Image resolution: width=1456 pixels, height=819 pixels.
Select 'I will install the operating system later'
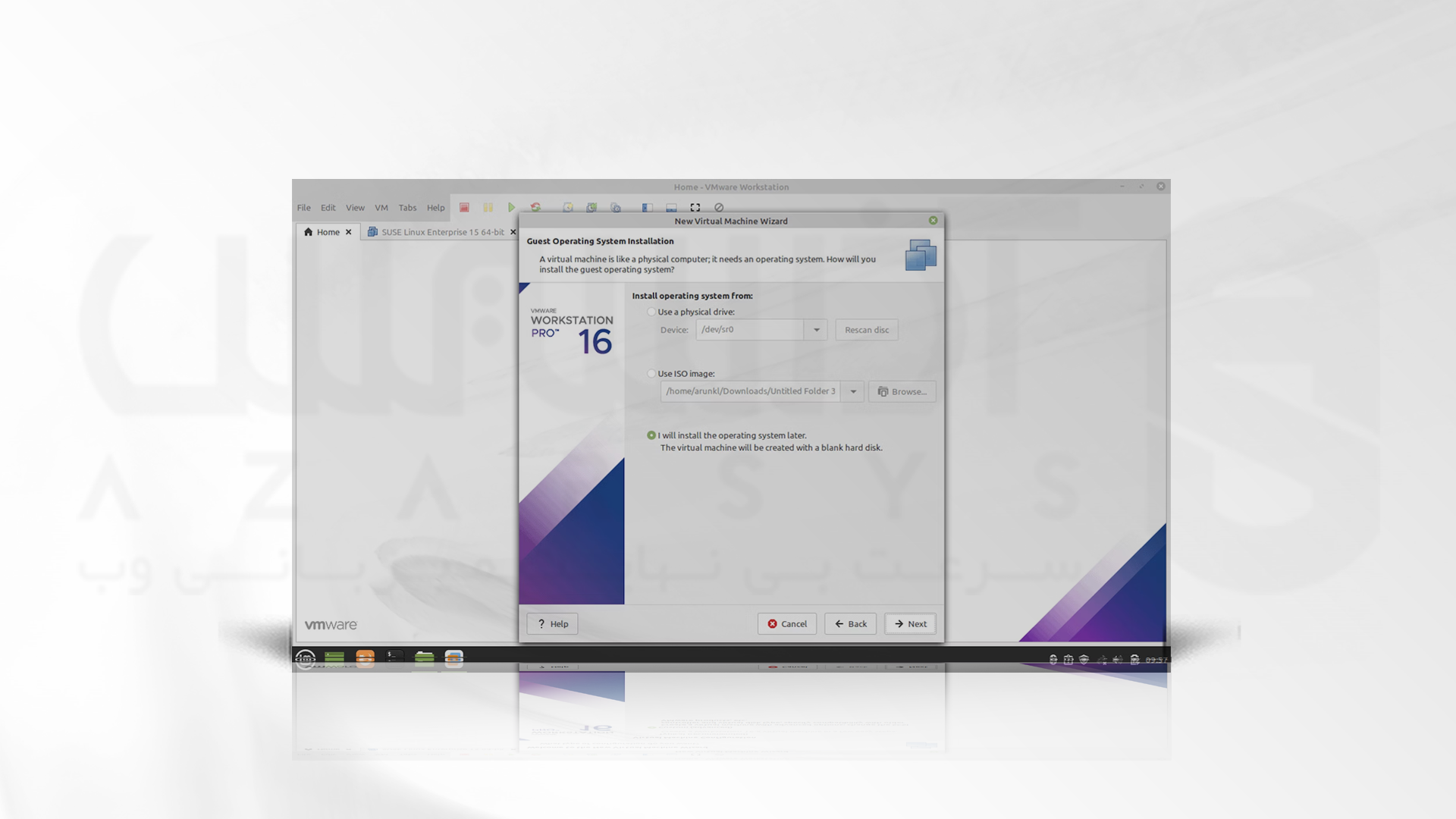650,435
